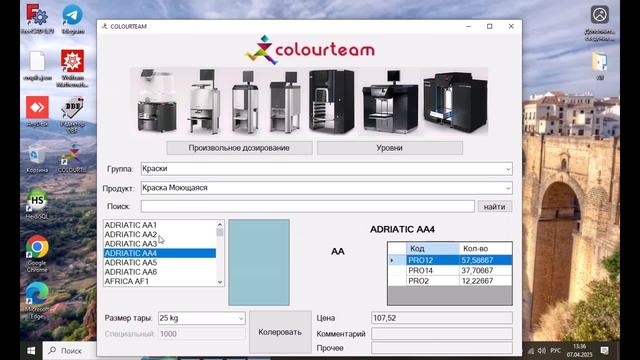Click the Цена field showing 107,52
Screen dimensions: 640x360
click(x=442, y=318)
